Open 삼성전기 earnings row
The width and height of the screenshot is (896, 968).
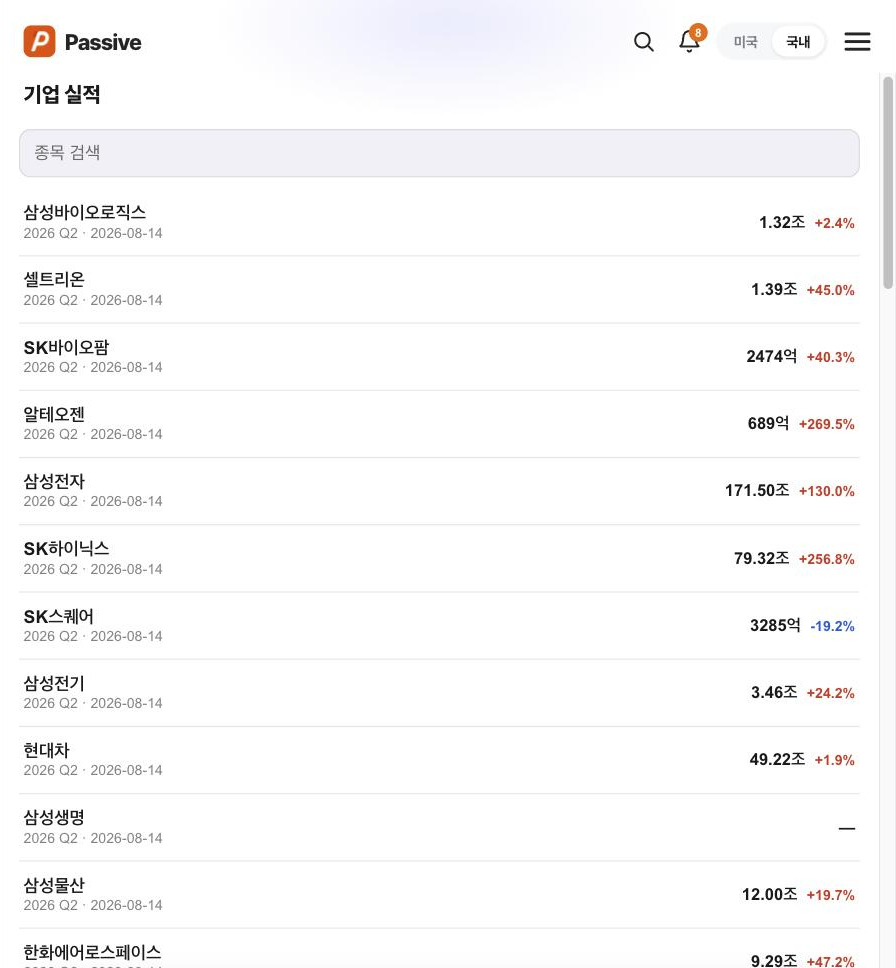point(439,693)
